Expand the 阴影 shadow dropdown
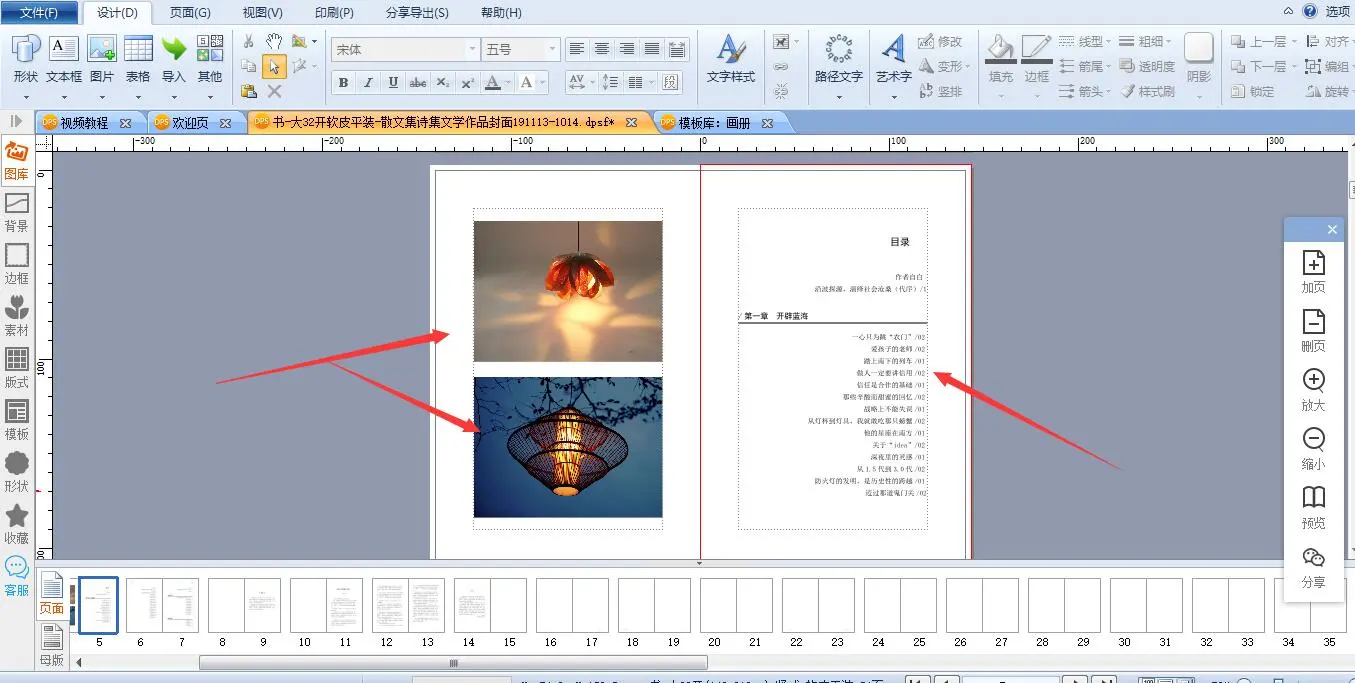1355x683 pixels. coord(1199,95)
